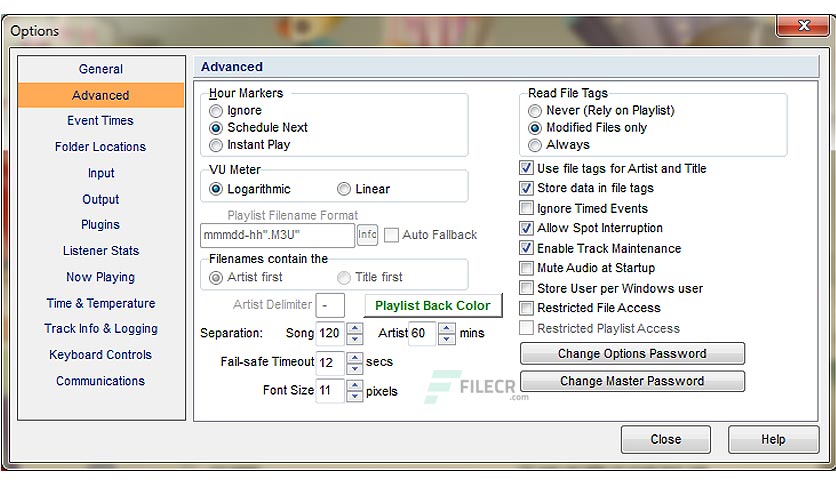Open the Input settings page

(101, 173)
